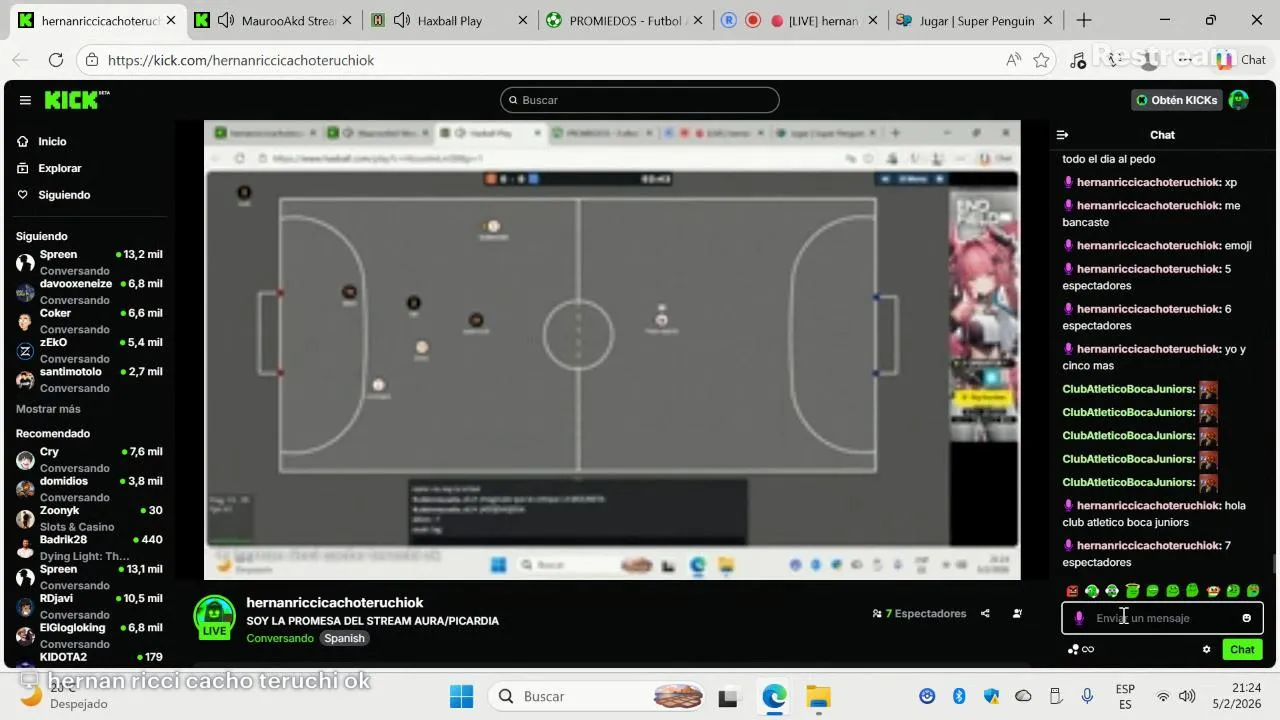Open the Restream Chat extension button
The height and width of the screenshot is (720, 1280).
[x=1242, y=60]
